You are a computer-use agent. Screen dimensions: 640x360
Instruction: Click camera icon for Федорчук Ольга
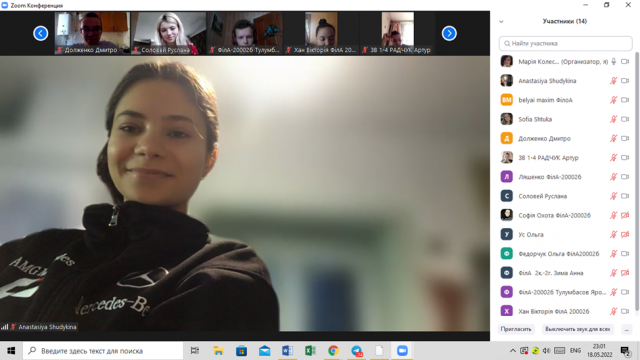pyautogui.click(x=625, y=253)
